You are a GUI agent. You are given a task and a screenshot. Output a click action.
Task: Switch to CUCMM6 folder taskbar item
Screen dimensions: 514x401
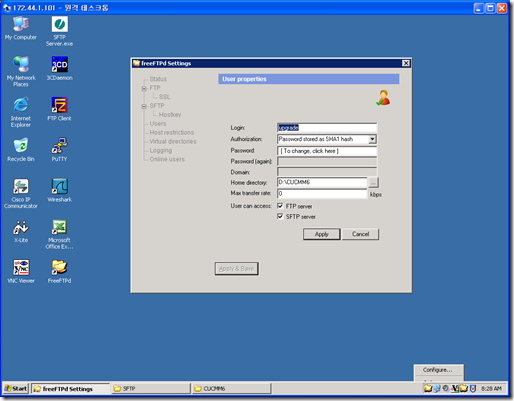(232, 389)
